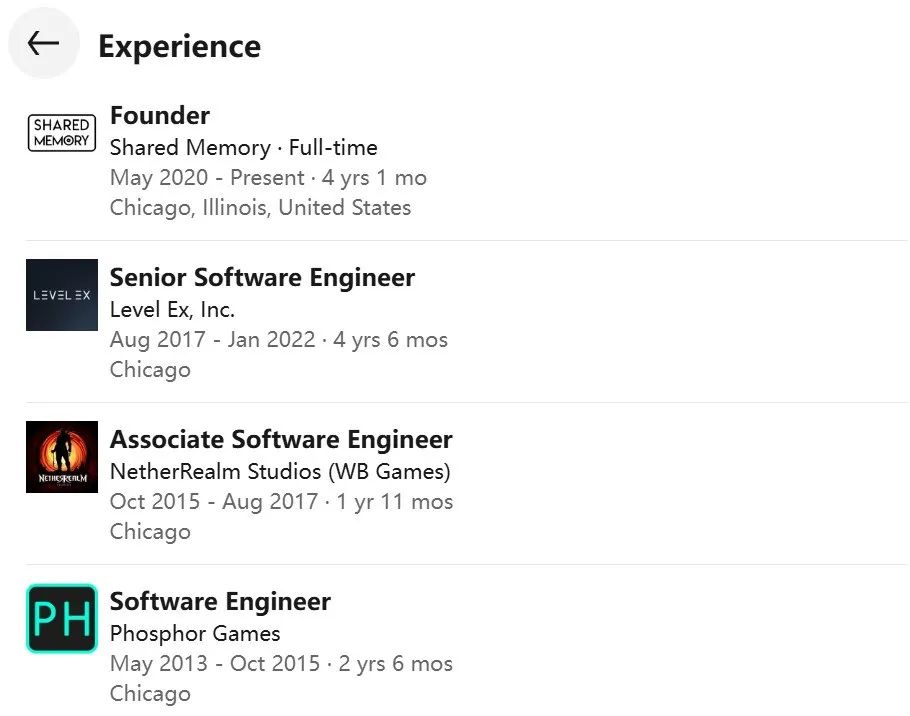Click the back arrow button
The height and width of the screenshot is (716, 910).
[x=43, y=43]
